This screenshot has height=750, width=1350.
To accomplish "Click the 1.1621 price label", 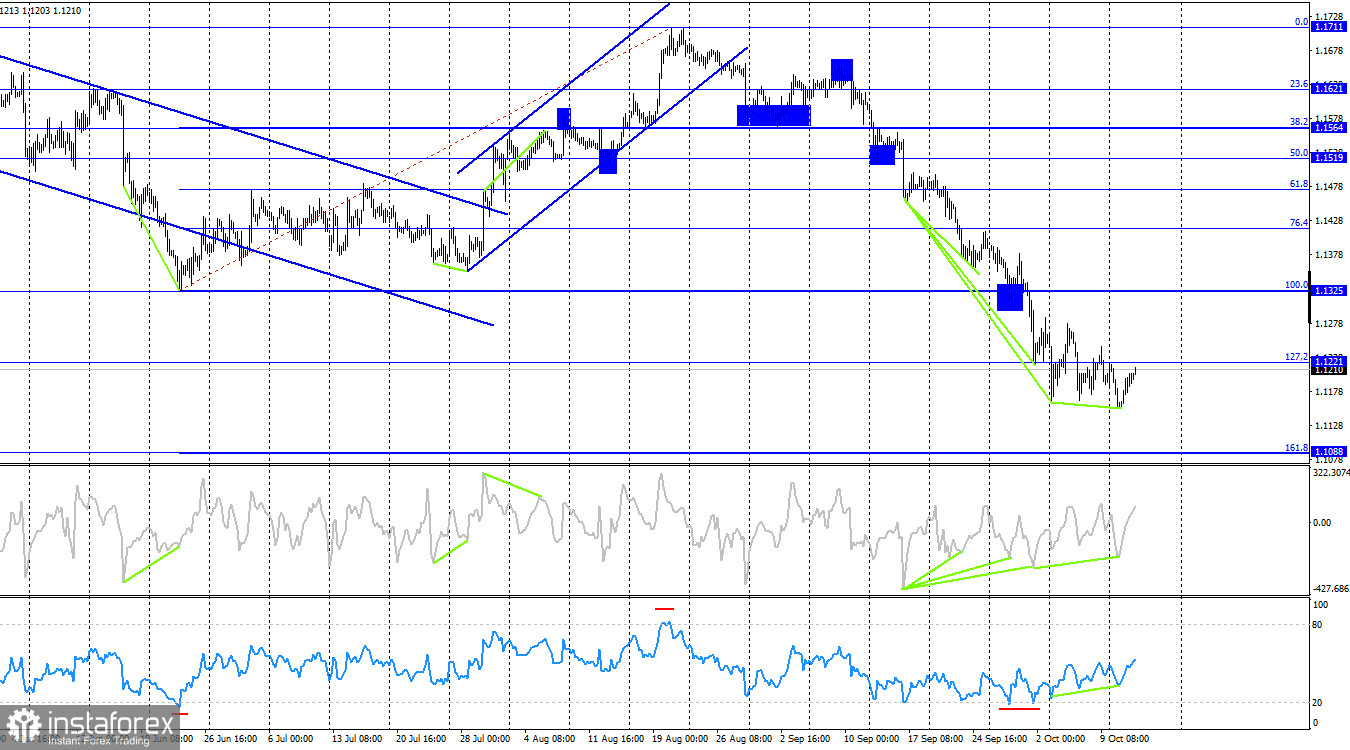I will click(x=1329, y=89).
